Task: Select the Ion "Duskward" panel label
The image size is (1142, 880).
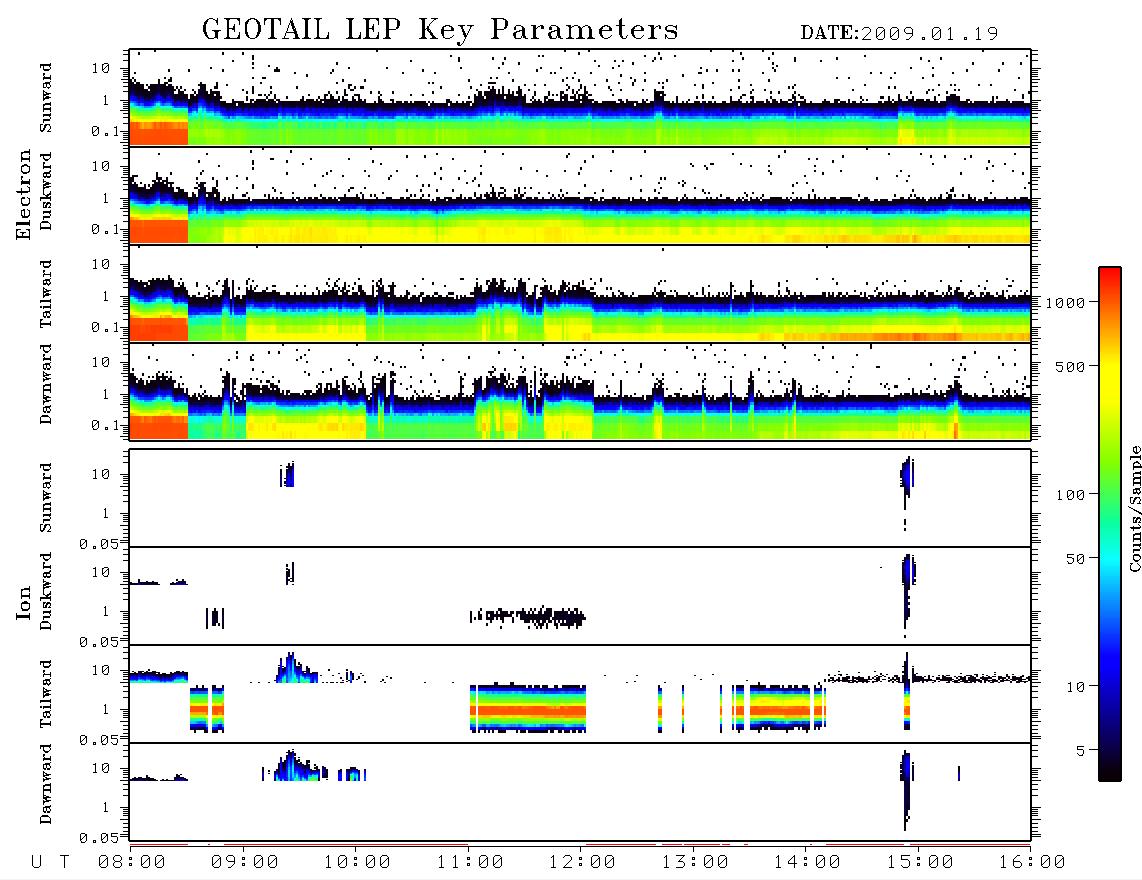Action: pos(46,592)
